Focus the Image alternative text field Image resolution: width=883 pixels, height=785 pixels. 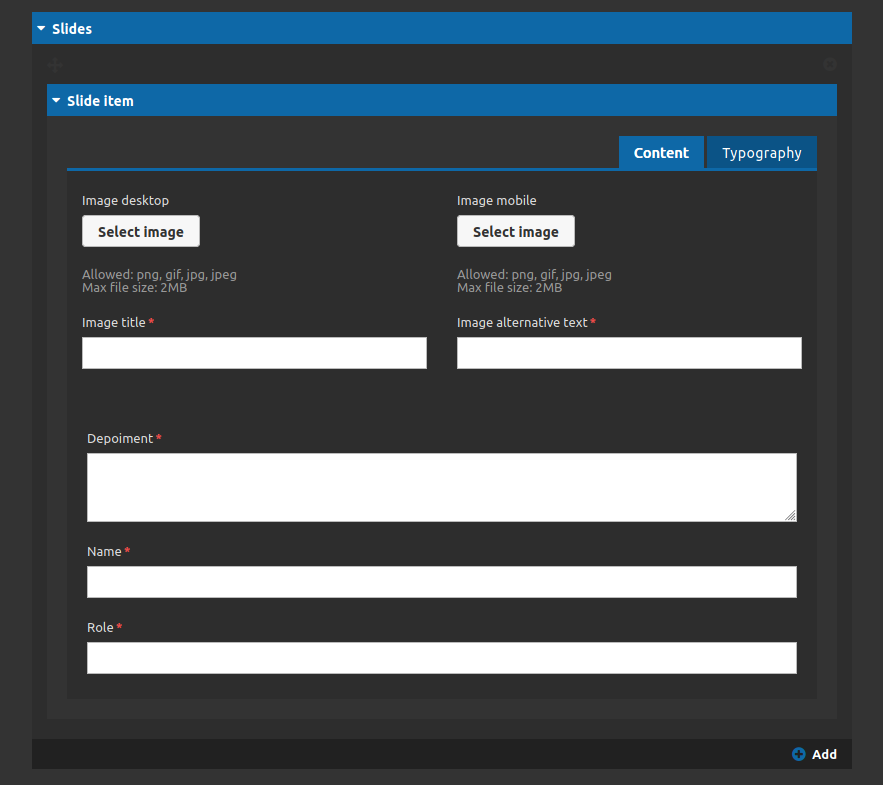pos(629,353)
